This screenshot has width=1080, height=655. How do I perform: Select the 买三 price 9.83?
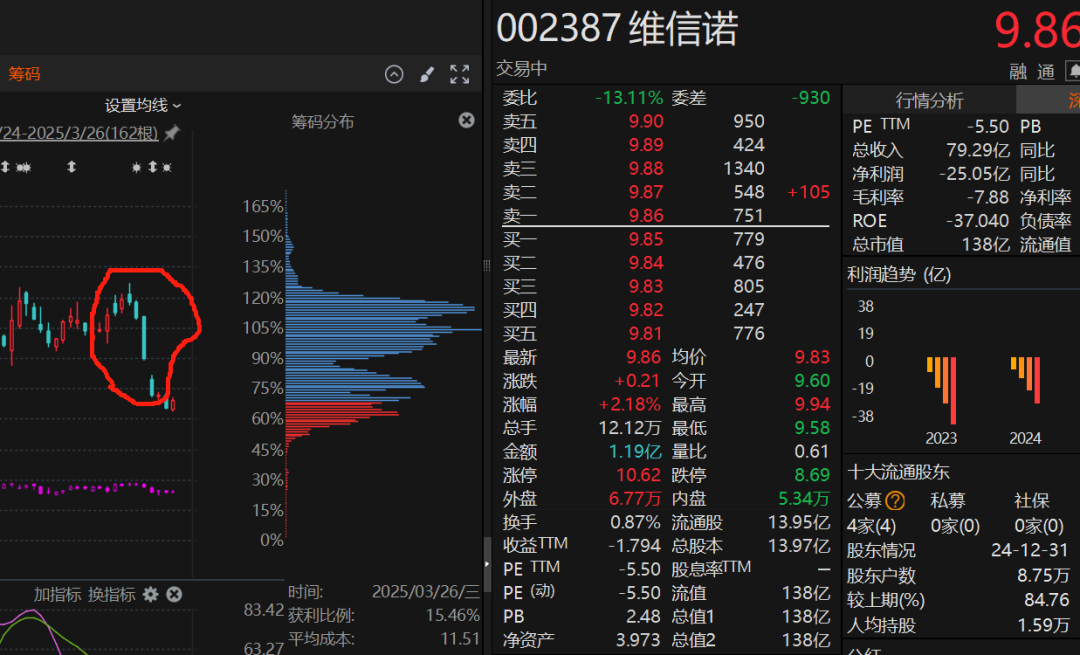(x=645, y=286)
